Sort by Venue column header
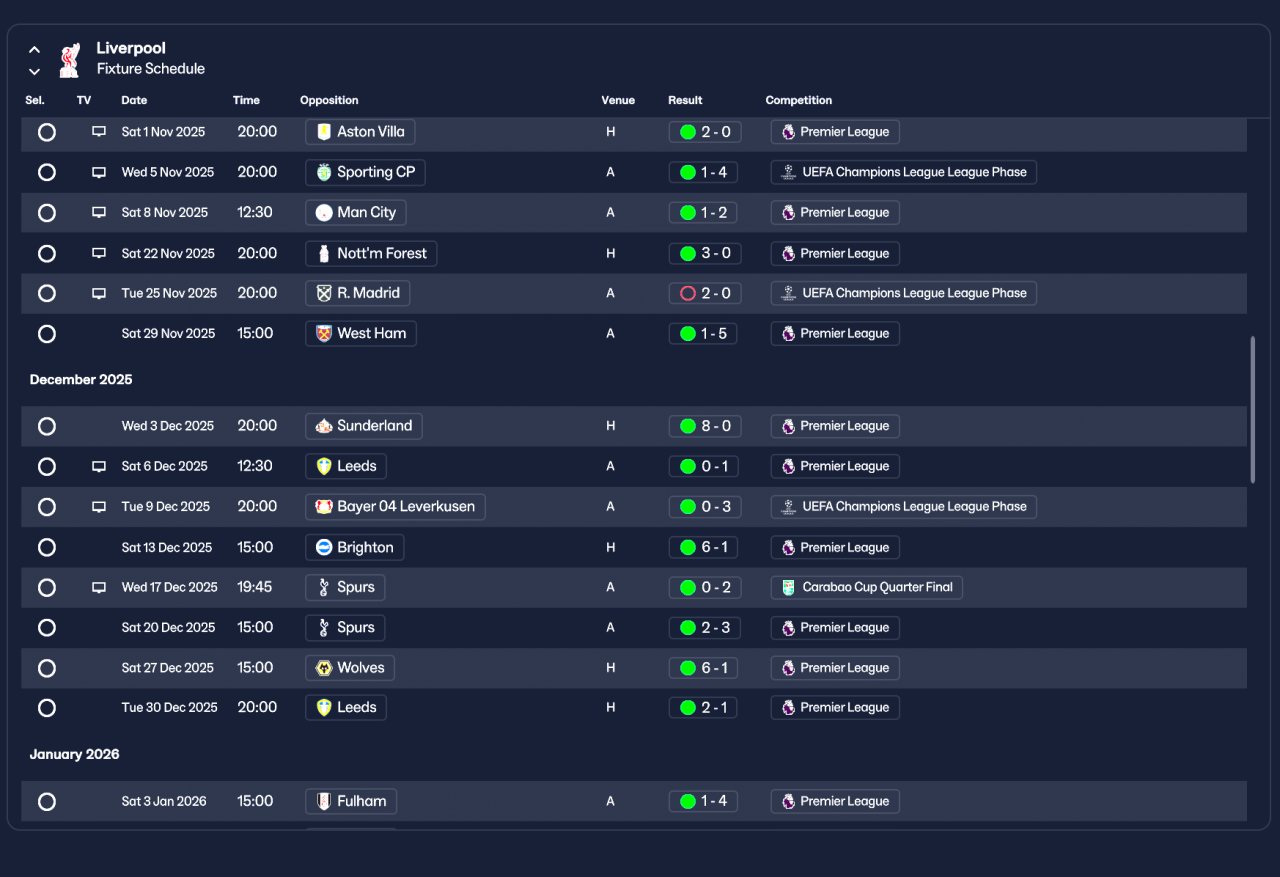 click(x=618, y=100)
